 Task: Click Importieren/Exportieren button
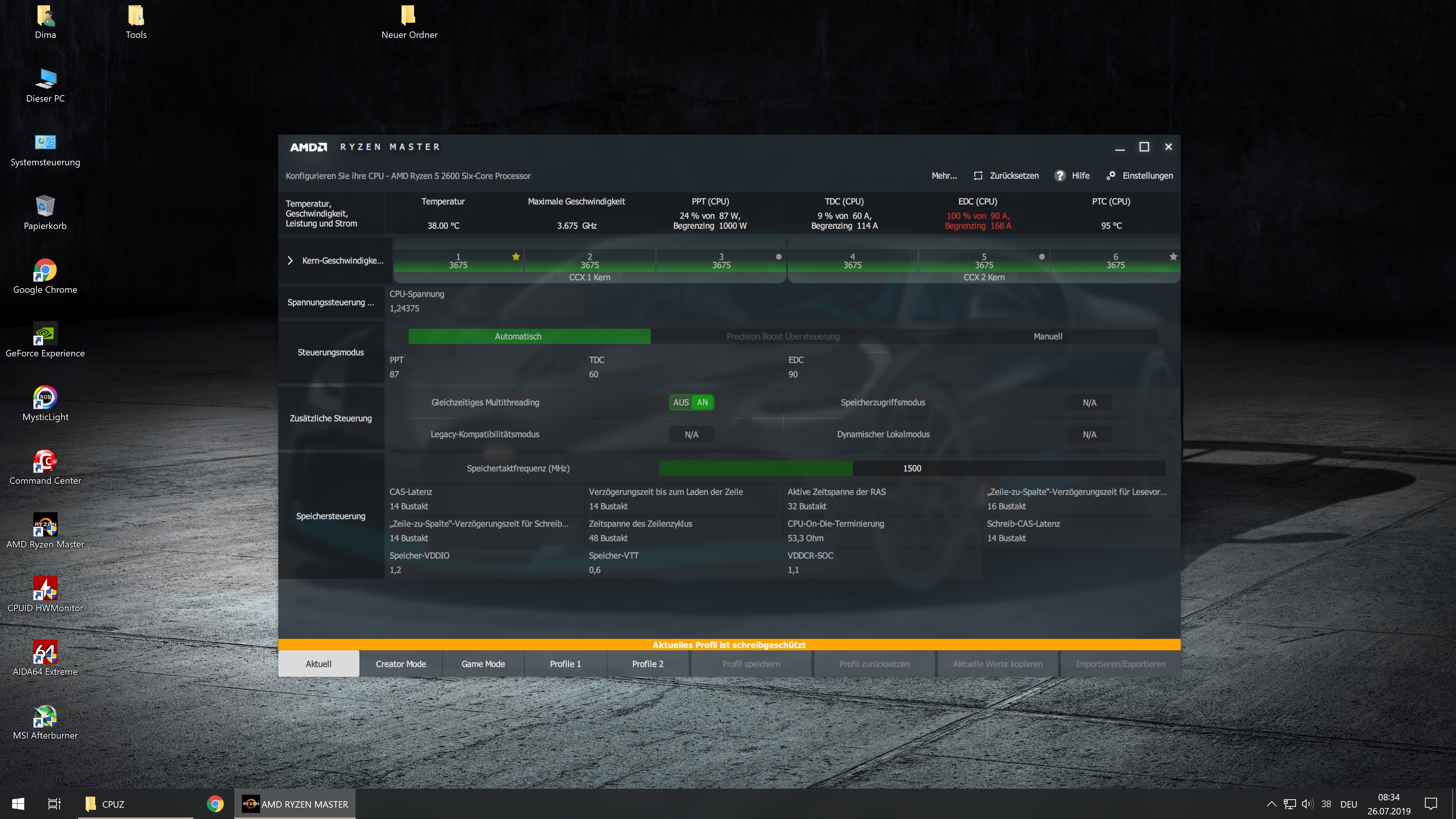pos(1120,664)
